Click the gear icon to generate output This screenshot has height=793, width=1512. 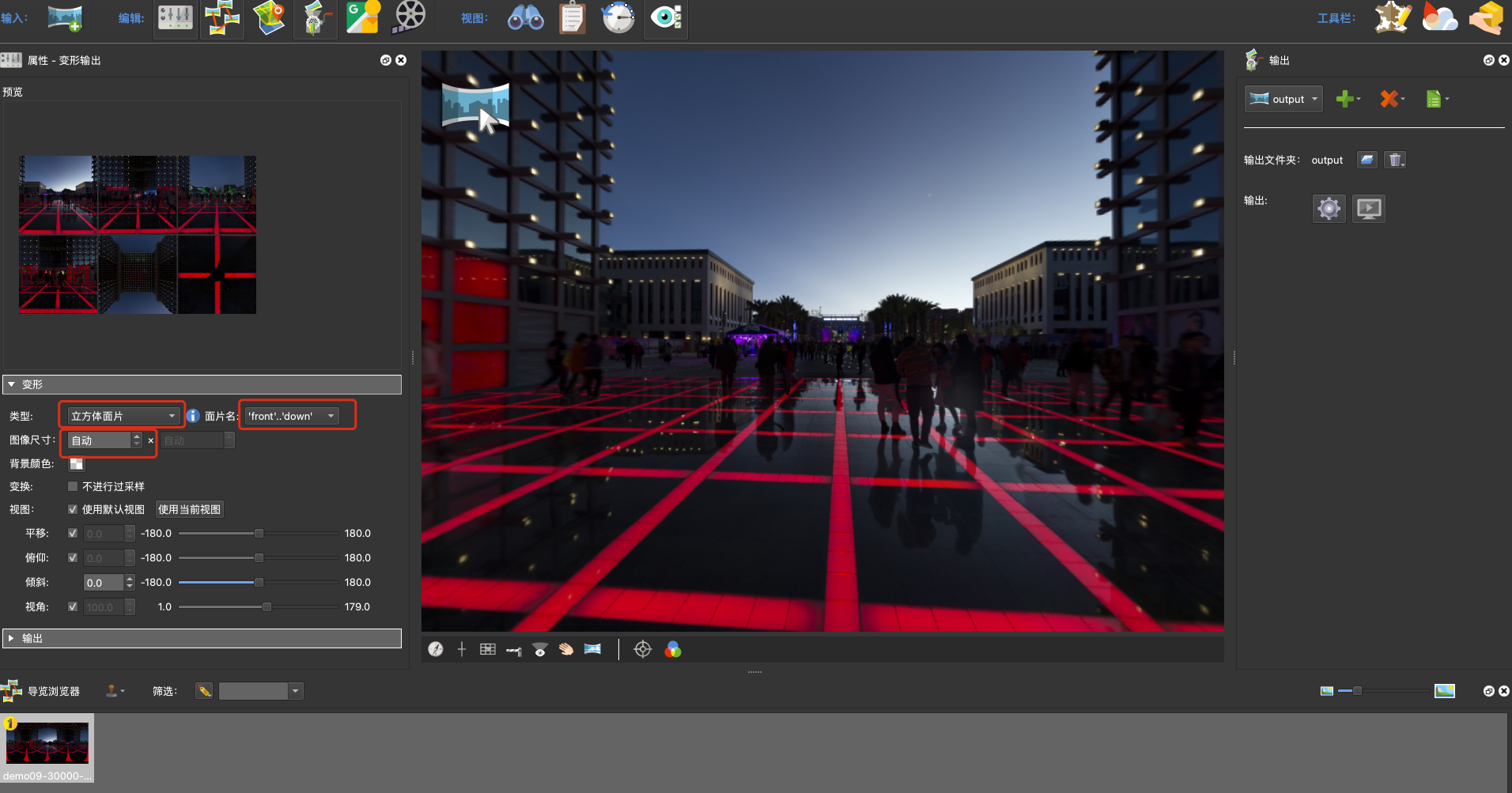pyautogui.click(x=1329, y=209)
